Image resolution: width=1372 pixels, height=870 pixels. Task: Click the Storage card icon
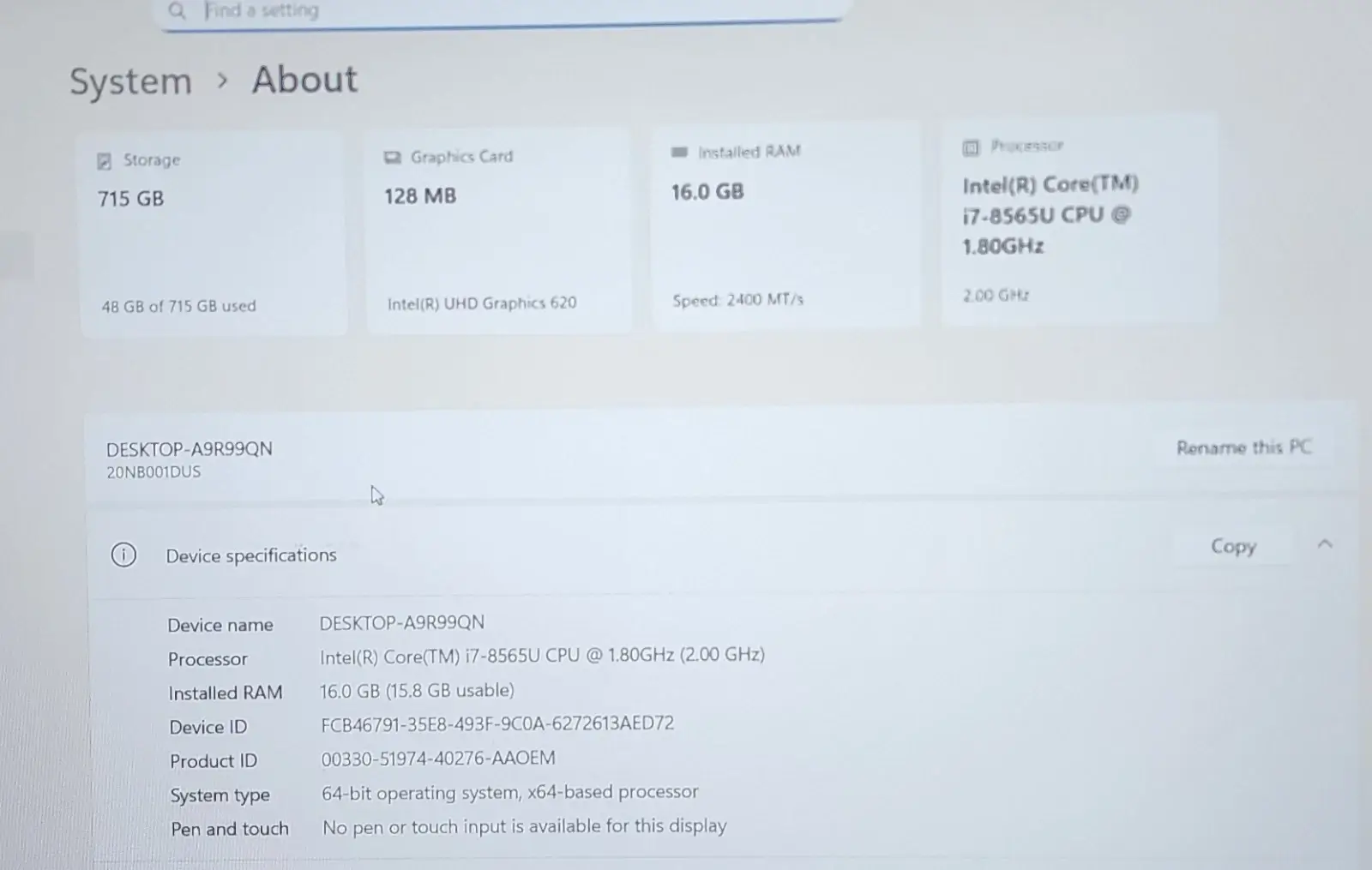point(105,161)
